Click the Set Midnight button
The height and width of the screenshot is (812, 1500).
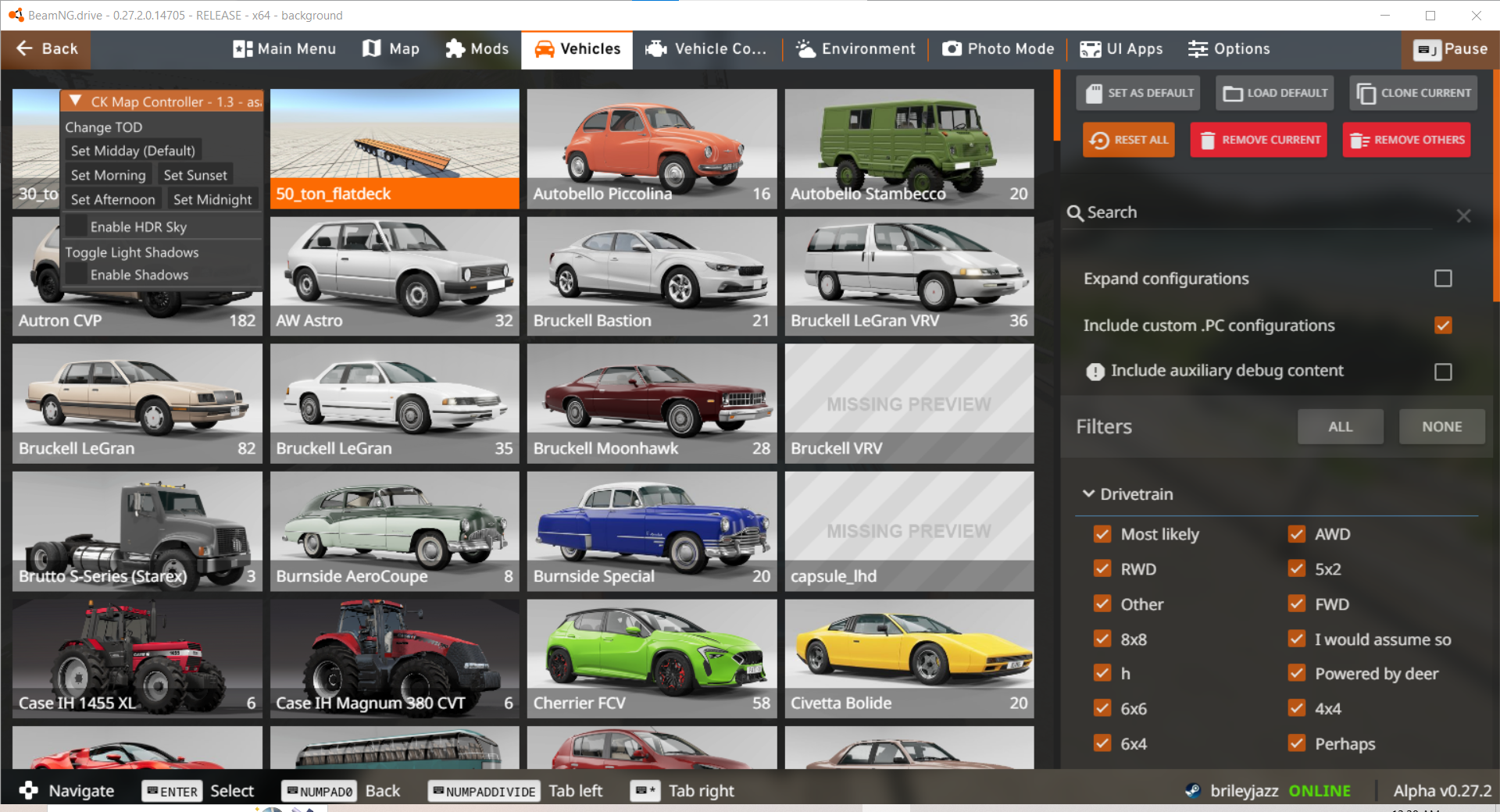pos(212,200)
